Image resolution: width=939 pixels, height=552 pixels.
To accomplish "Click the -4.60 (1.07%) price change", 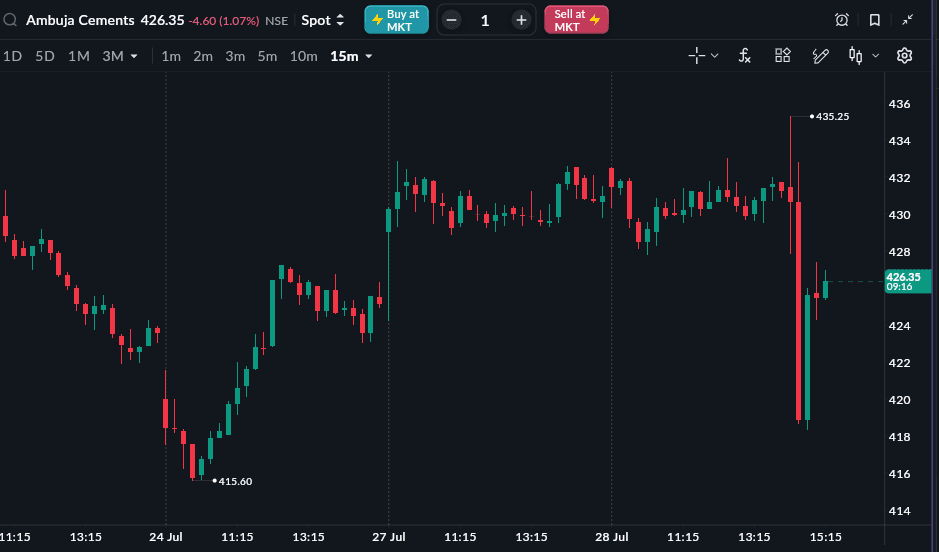I will click(x=224, y=21).
